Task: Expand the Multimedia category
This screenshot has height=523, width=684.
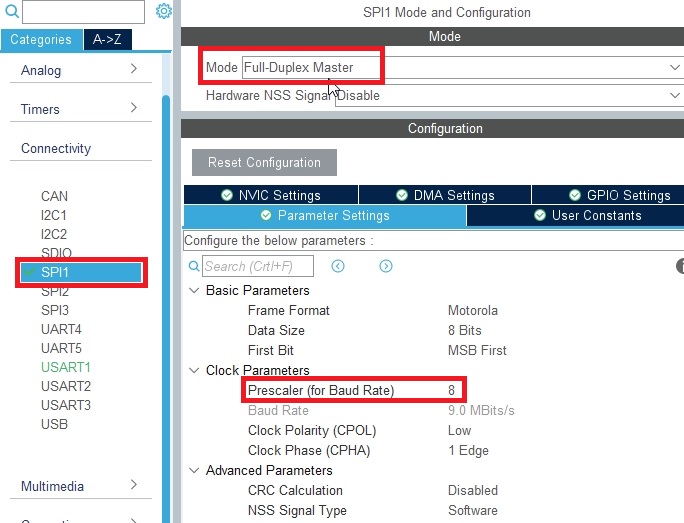Action: click(80, 486)
